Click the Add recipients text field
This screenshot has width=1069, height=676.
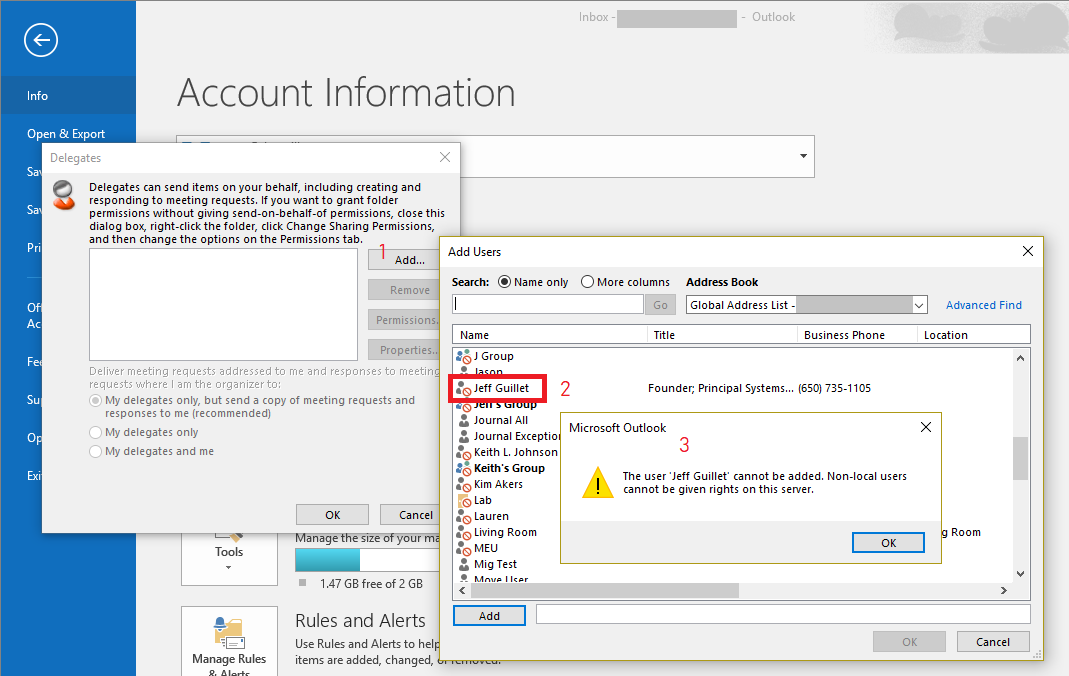tap(783, 615)
